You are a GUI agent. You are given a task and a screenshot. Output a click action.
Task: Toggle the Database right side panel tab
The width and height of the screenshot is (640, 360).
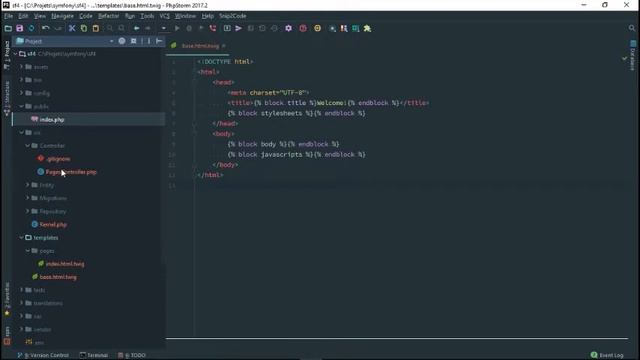tap(633, 56)
